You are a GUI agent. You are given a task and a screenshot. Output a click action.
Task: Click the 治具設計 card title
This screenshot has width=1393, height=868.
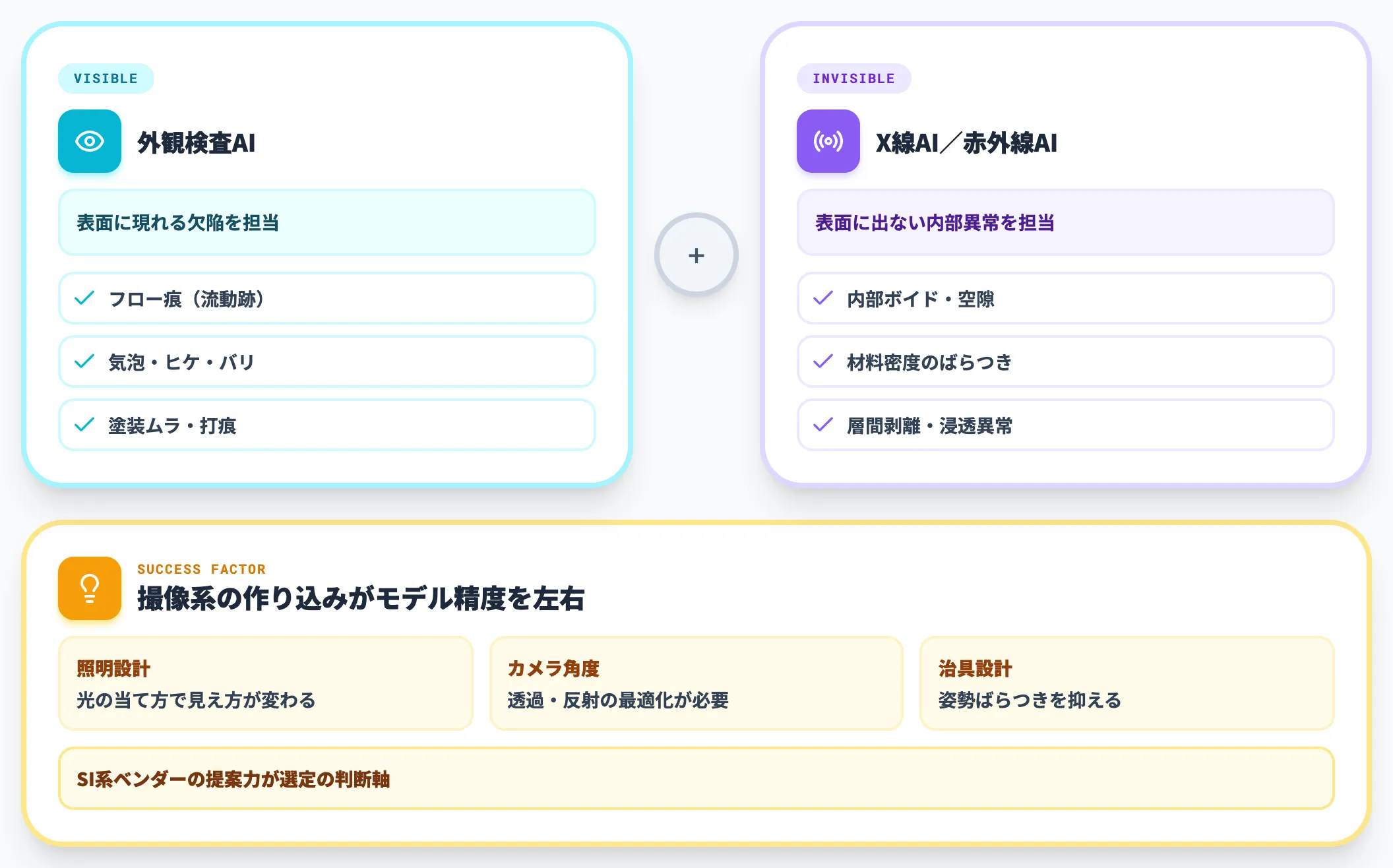[975, 668]
